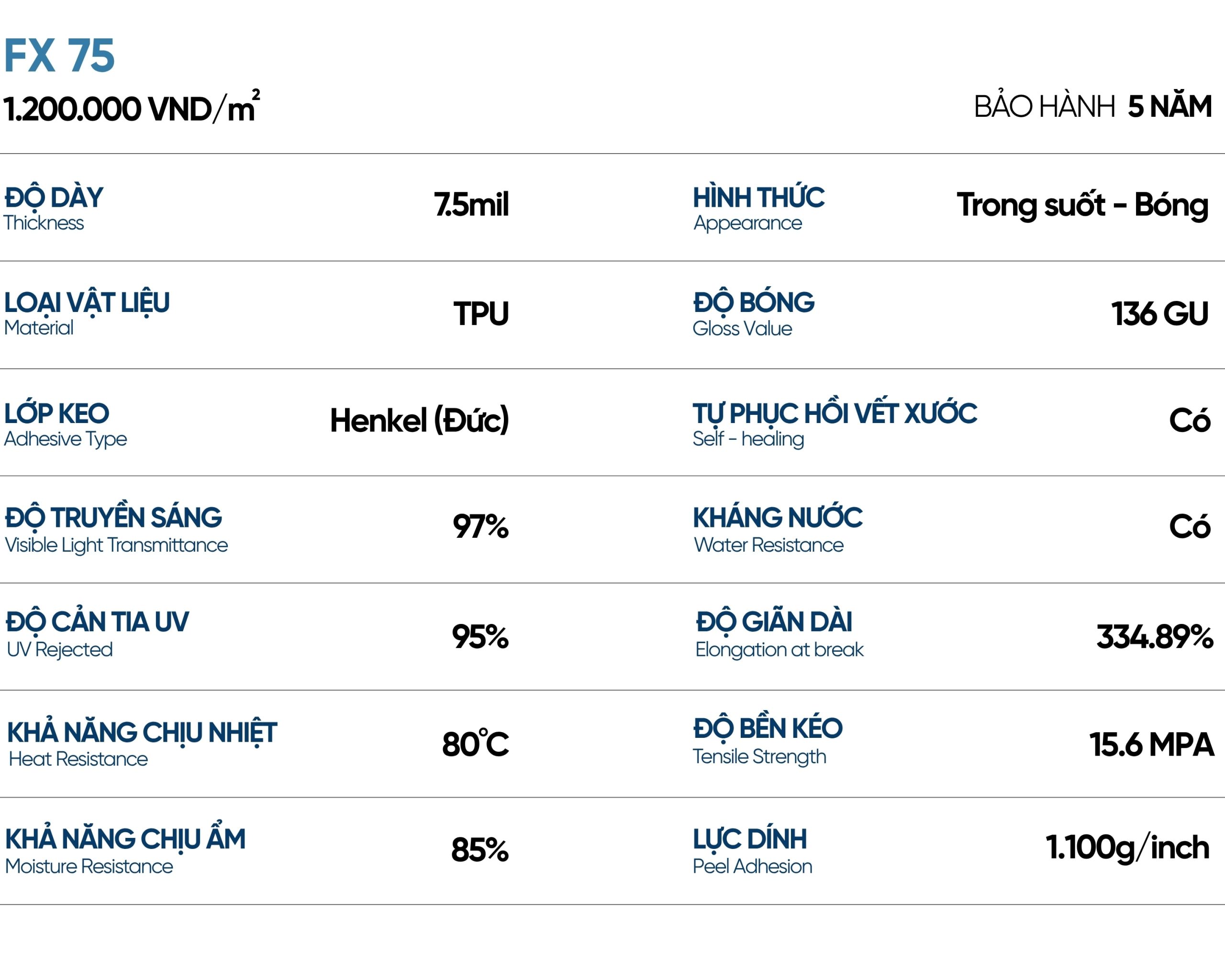Select the TỰ PHỤC HỒI VẾT XƯỚC label
This screenshot has height=980, width=1225.
(x=834, y=423)
